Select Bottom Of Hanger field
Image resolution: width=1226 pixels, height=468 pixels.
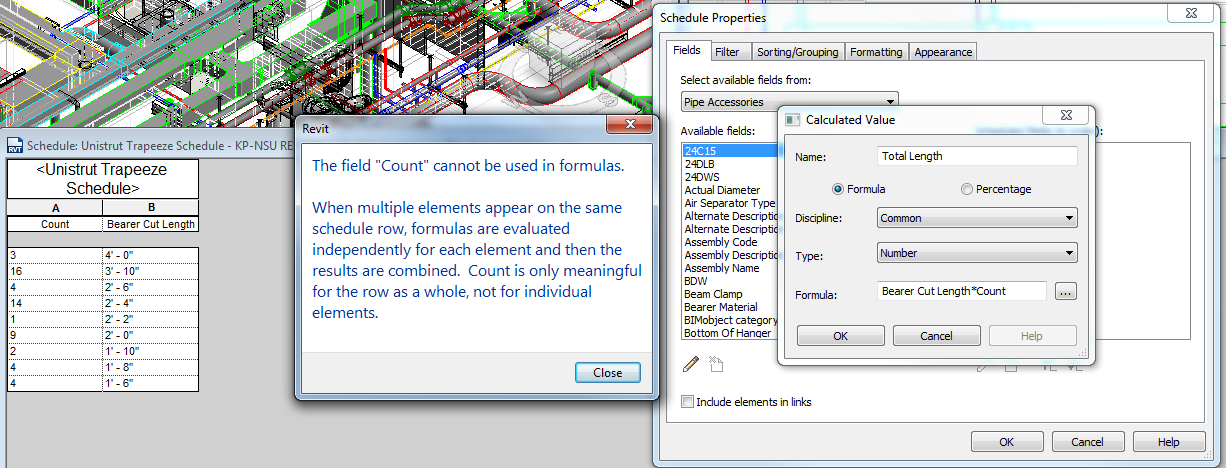730,333
